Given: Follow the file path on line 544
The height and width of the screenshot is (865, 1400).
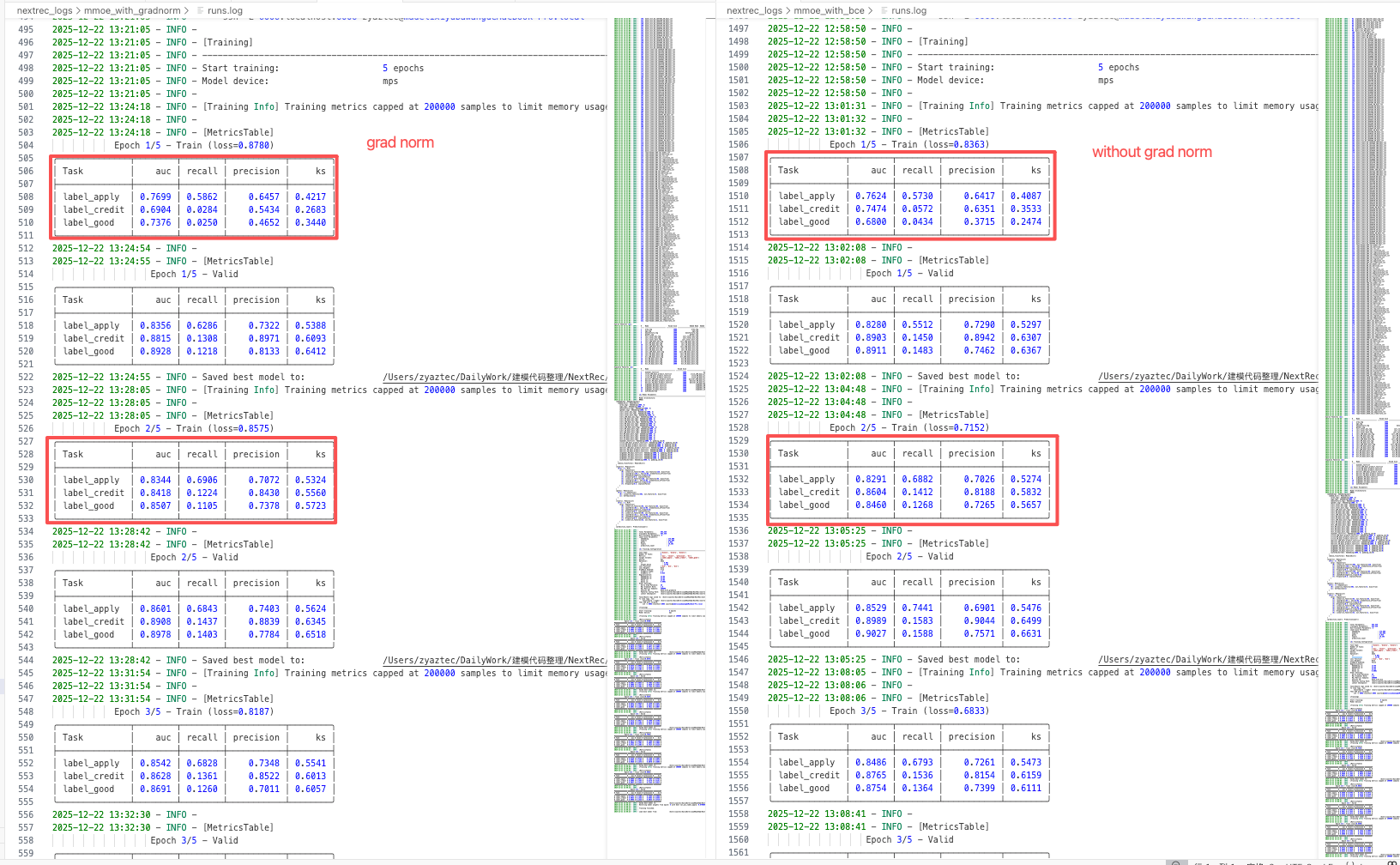Looking at the screenshot, I should 494,660.
